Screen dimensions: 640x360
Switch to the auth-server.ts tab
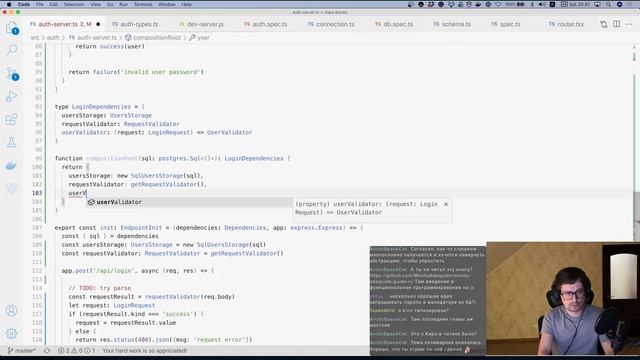click(x=64, y=24)
